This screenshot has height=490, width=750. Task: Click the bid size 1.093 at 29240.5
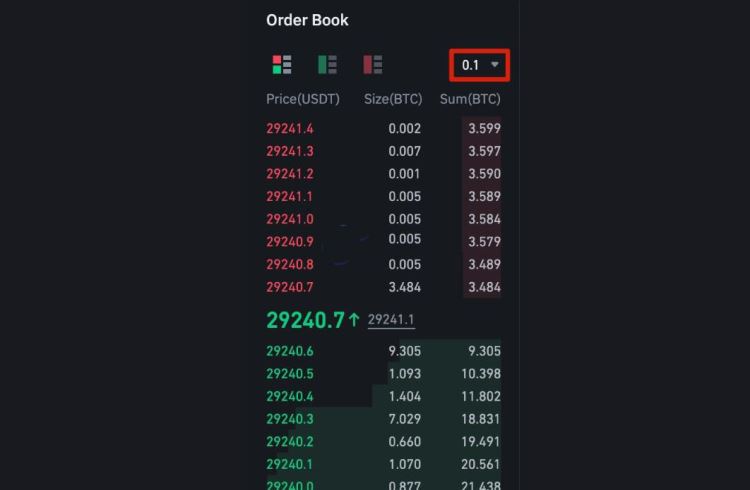(404, 374)
